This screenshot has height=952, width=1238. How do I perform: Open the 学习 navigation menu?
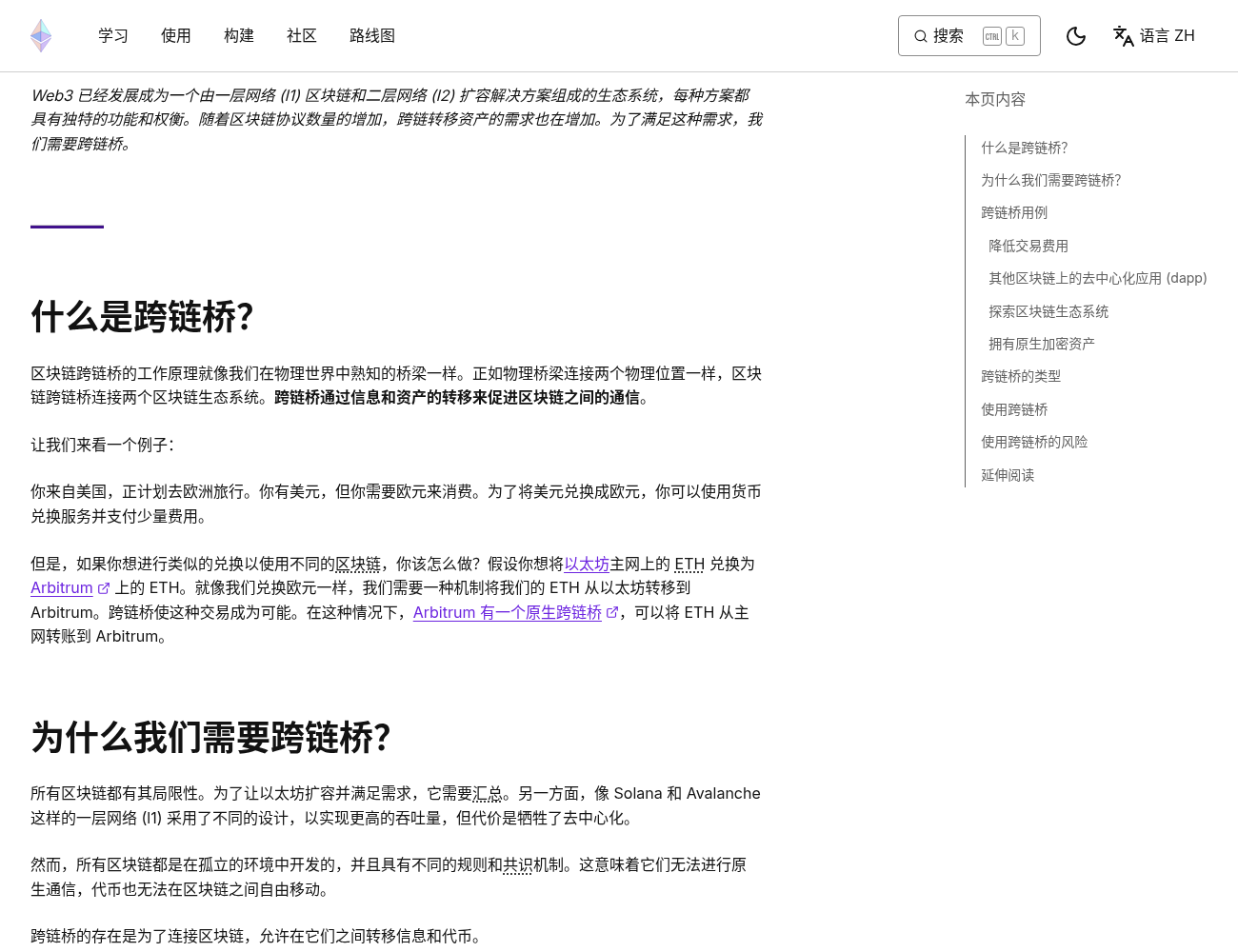113,35
